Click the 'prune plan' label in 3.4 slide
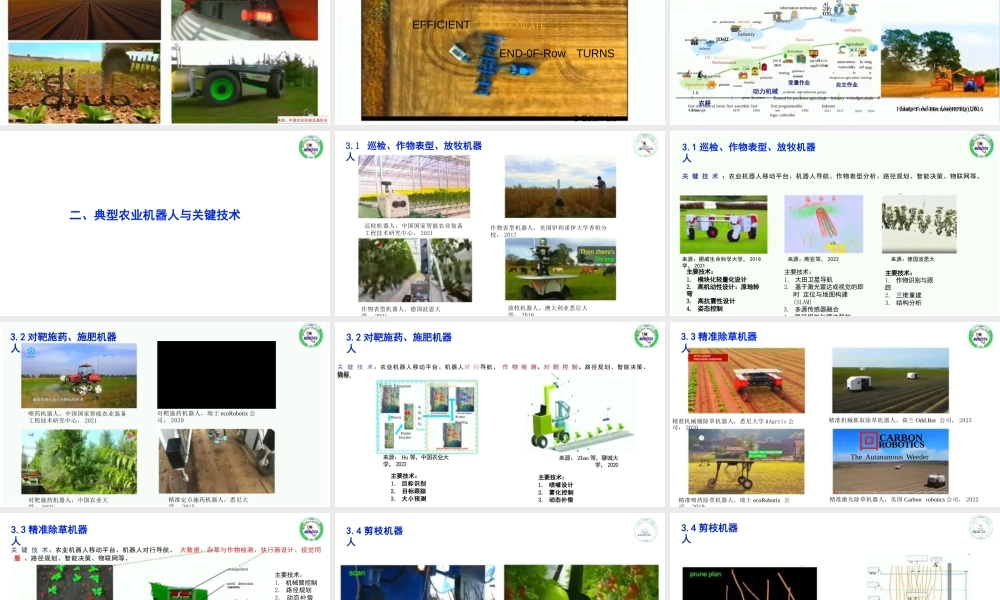 pos(705,574)
